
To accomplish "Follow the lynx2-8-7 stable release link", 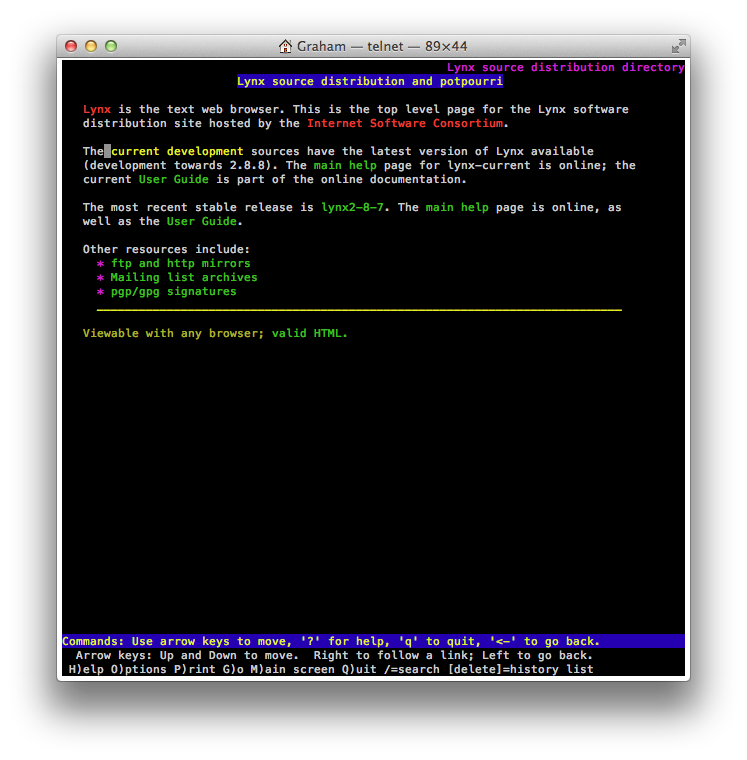I will tap(352, 207).
